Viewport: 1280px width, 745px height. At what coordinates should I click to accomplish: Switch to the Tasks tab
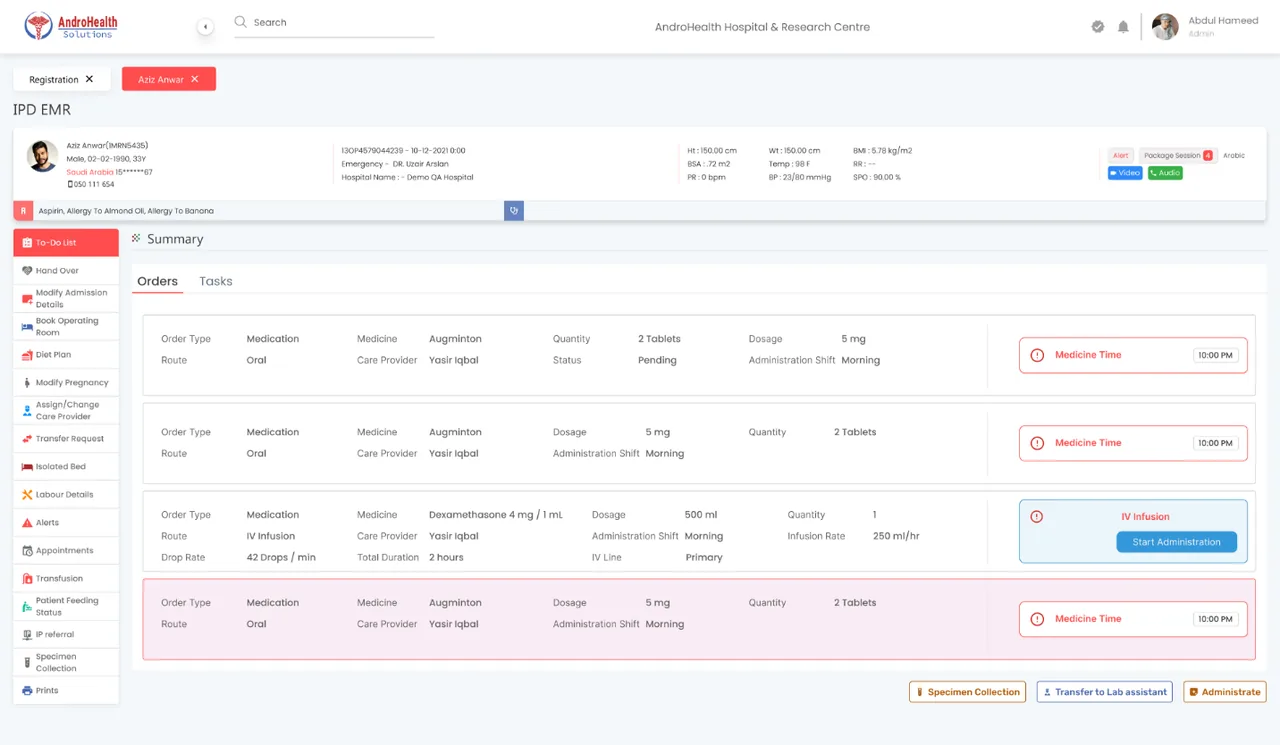click(x=216, y=282)
